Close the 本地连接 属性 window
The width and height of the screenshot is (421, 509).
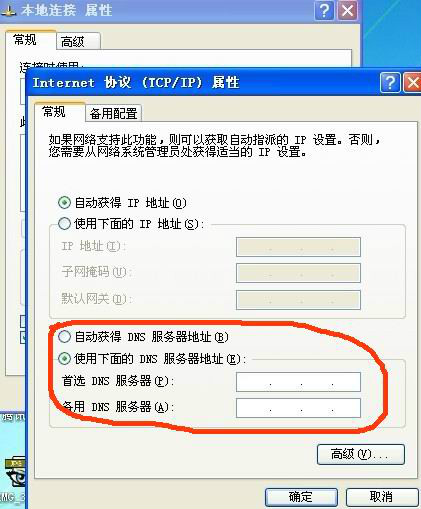point(348,11)
